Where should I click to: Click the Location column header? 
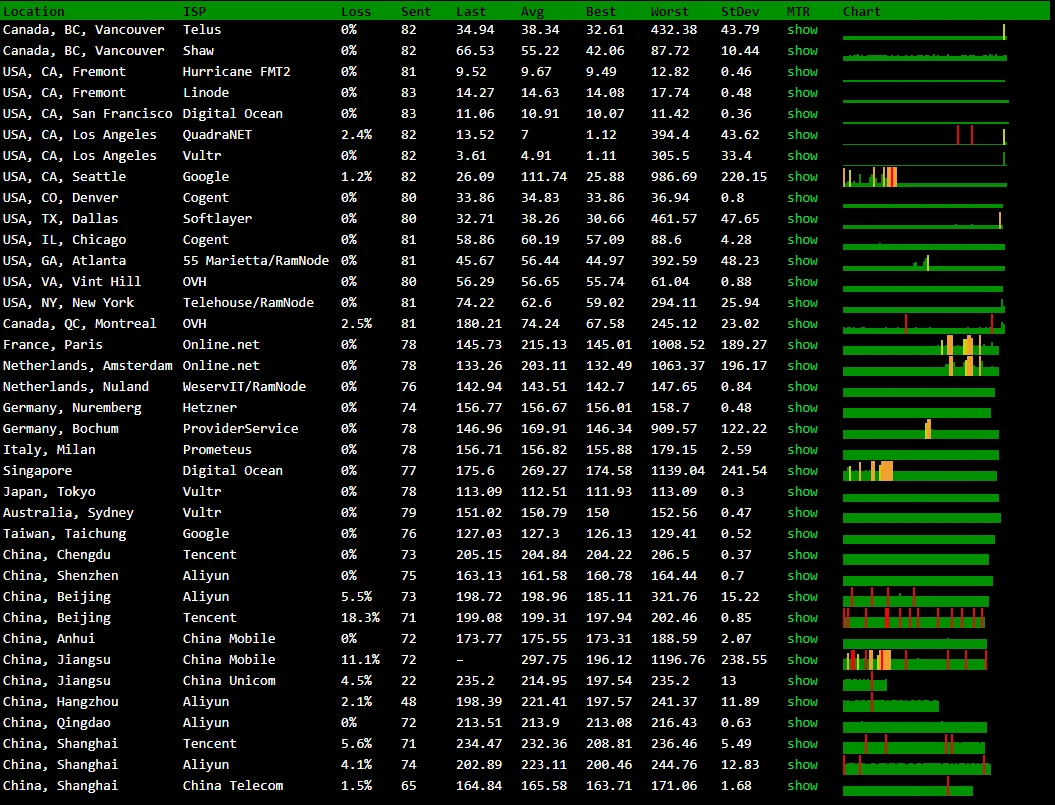[x=34, y=11]
